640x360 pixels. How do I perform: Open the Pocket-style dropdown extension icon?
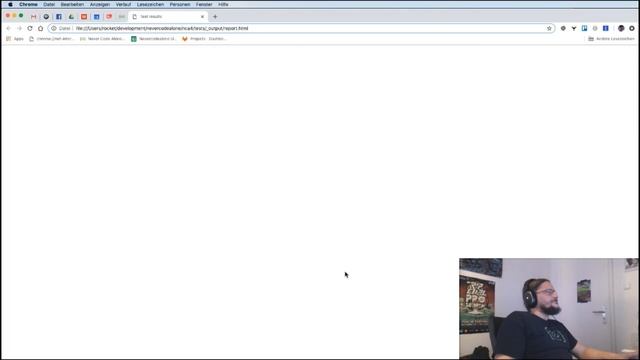[574, 29]
